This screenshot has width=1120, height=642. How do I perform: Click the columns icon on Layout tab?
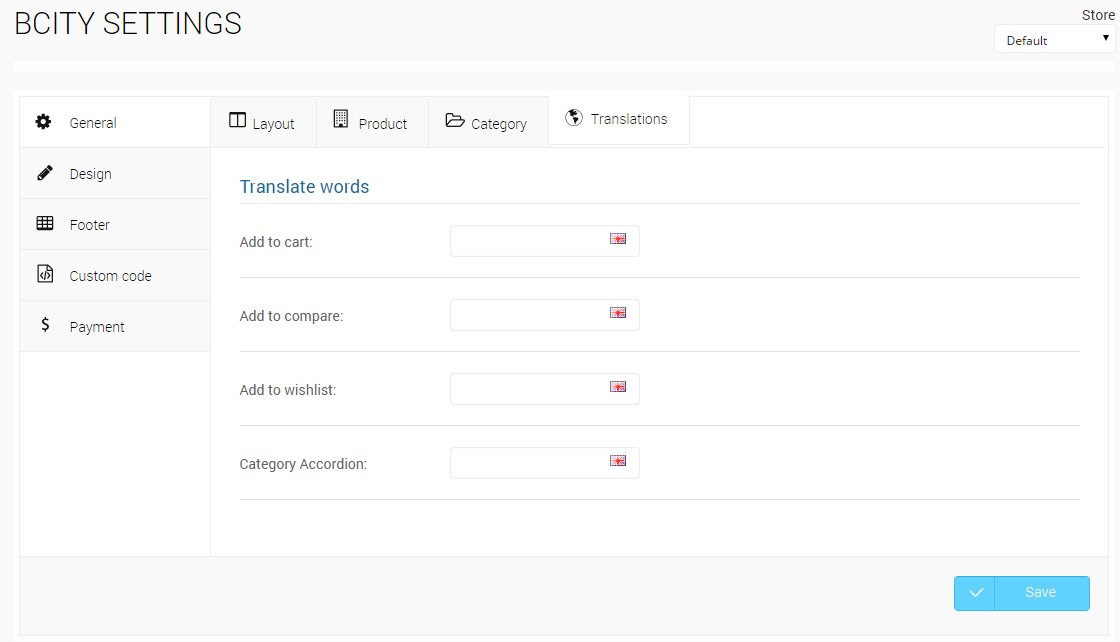(237, 121)
